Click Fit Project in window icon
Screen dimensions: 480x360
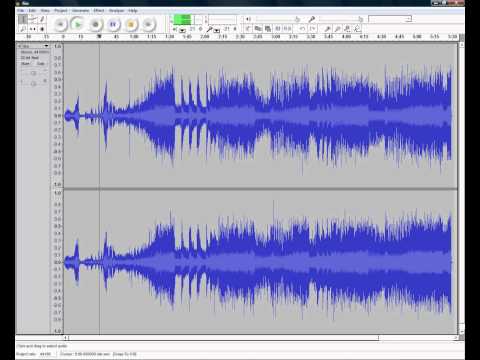click(x=357, y=29)
